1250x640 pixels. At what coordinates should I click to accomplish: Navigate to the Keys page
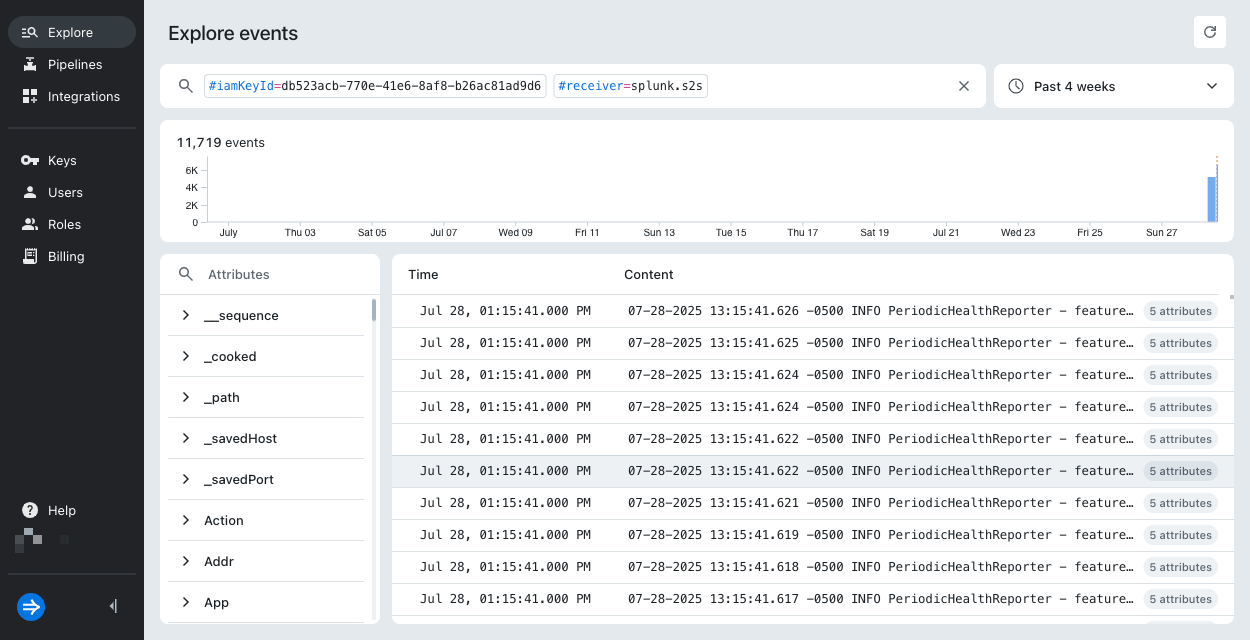72,160
